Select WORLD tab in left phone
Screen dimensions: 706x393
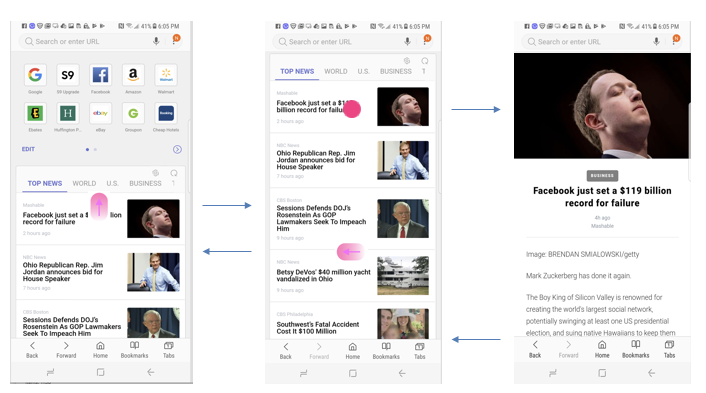84,183
